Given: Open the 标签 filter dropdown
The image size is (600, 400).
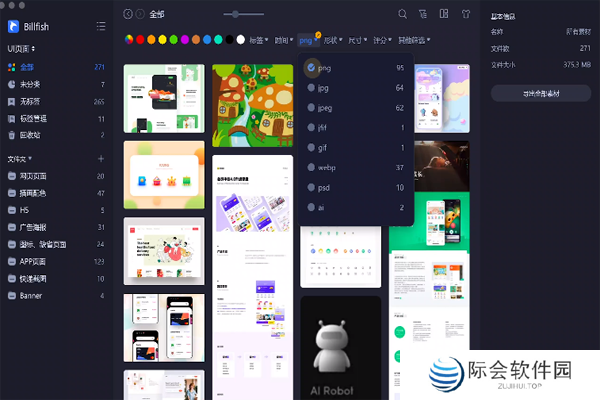Looking at the screenshot, I should pos(257,40).
